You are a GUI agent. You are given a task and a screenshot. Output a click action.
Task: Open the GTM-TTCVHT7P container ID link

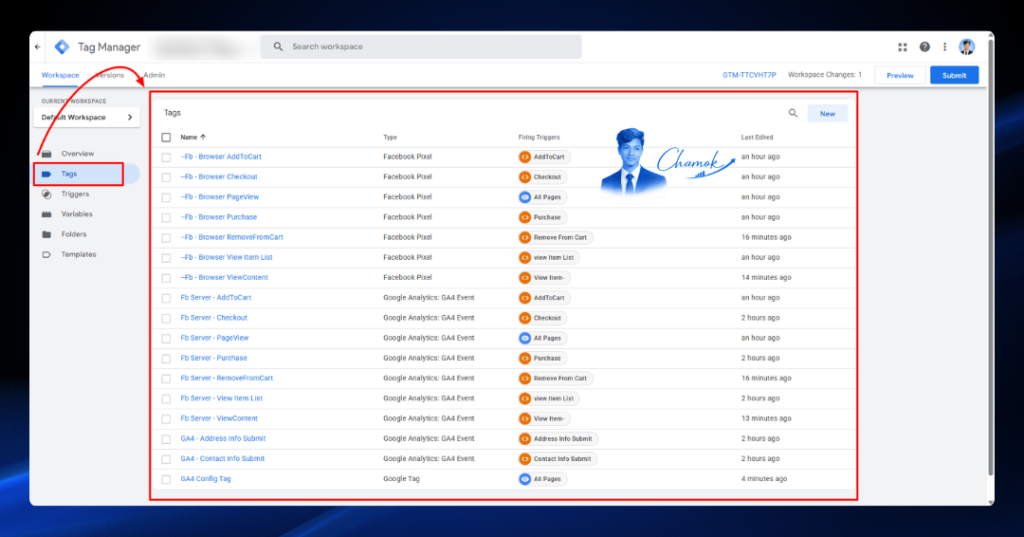coord(749,75)
